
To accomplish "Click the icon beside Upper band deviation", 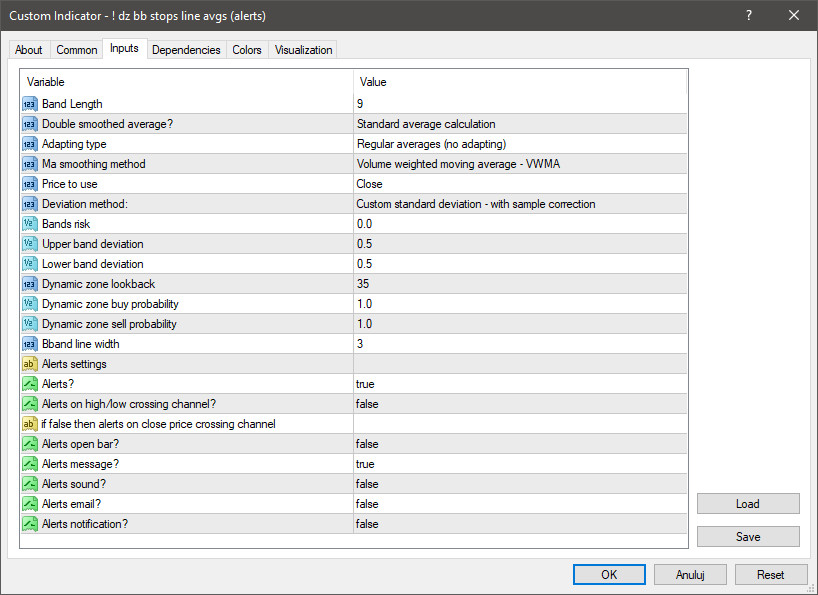I will pyautogui.click(x=29, y=244).
